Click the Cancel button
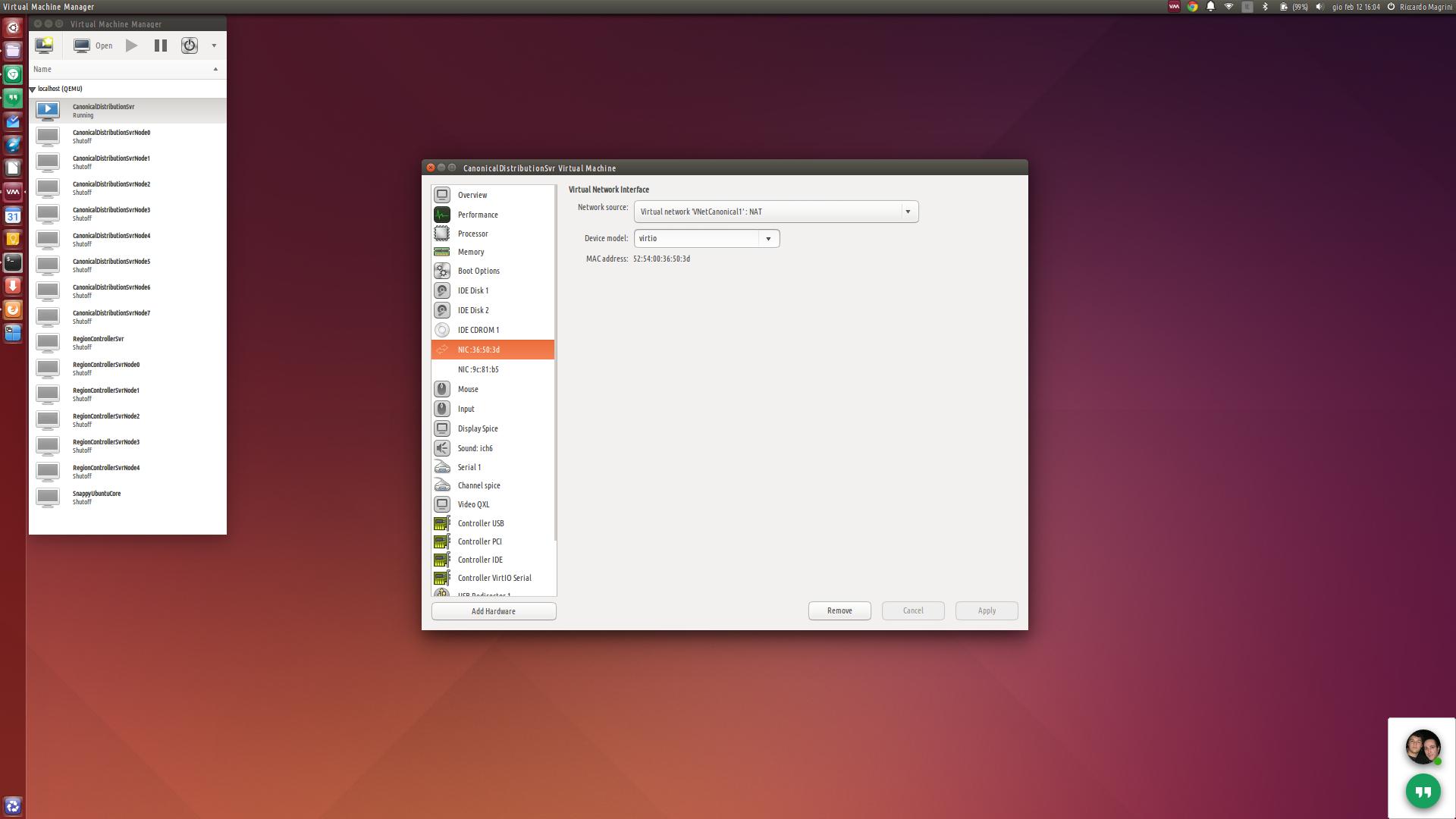The image size is (1456, 819). [913, 610]
